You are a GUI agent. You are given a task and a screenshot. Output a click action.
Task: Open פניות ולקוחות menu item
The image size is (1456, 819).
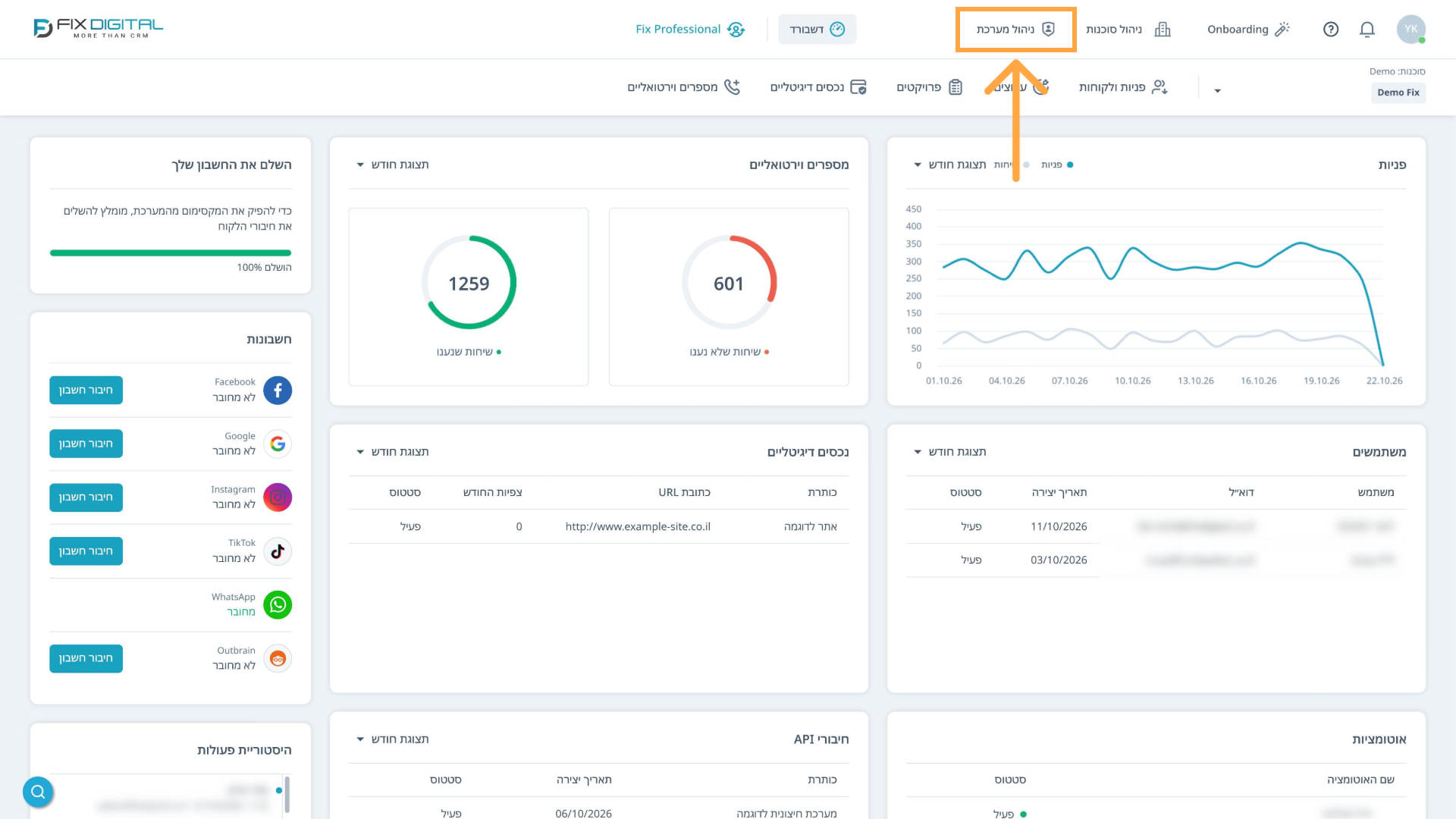pos(1123,87)
